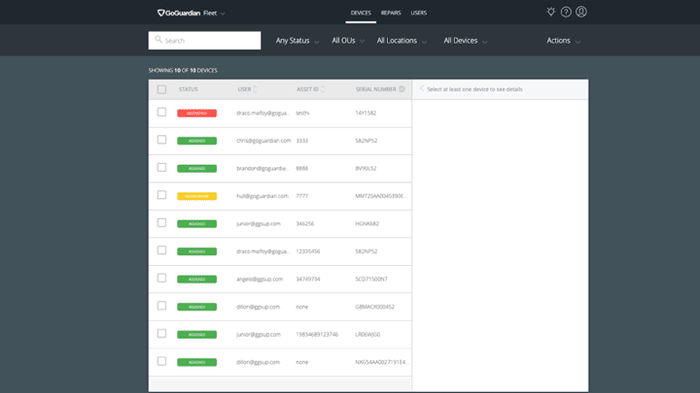The image size is (700, 393).
Task: Click asset ID 7777
Action: [x=302, y=196]
